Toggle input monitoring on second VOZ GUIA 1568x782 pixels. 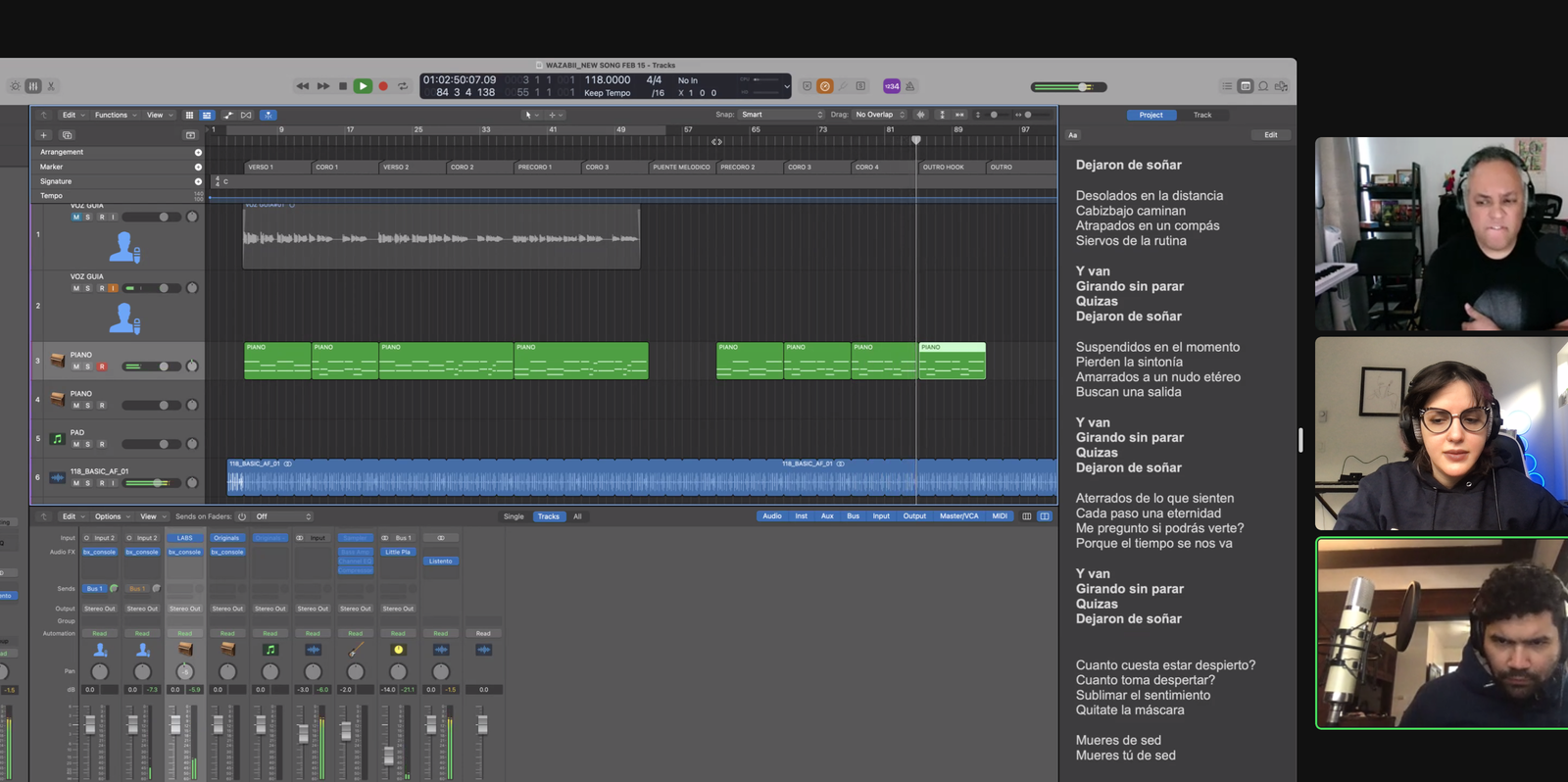[x=113, y=288]
